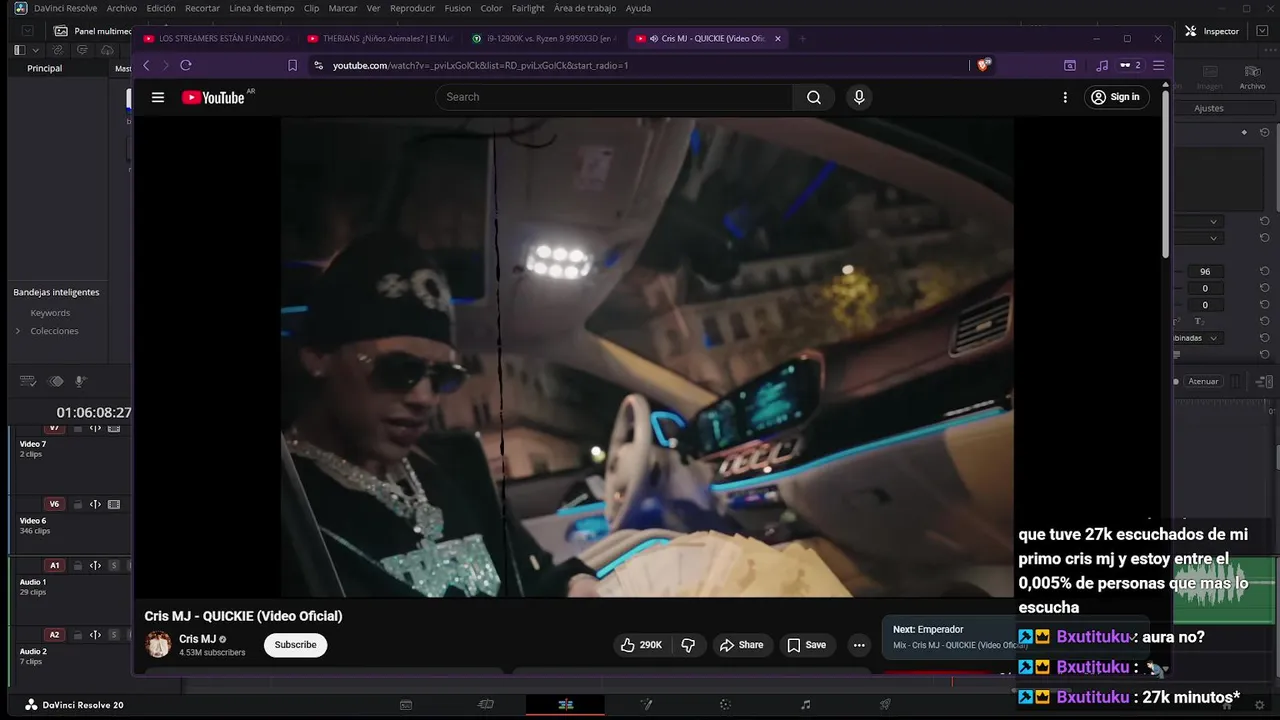The width and height of the screenshot is (1280, 720).
Task: Click the timeline view options checklist icon
Action: click(28, 381)
